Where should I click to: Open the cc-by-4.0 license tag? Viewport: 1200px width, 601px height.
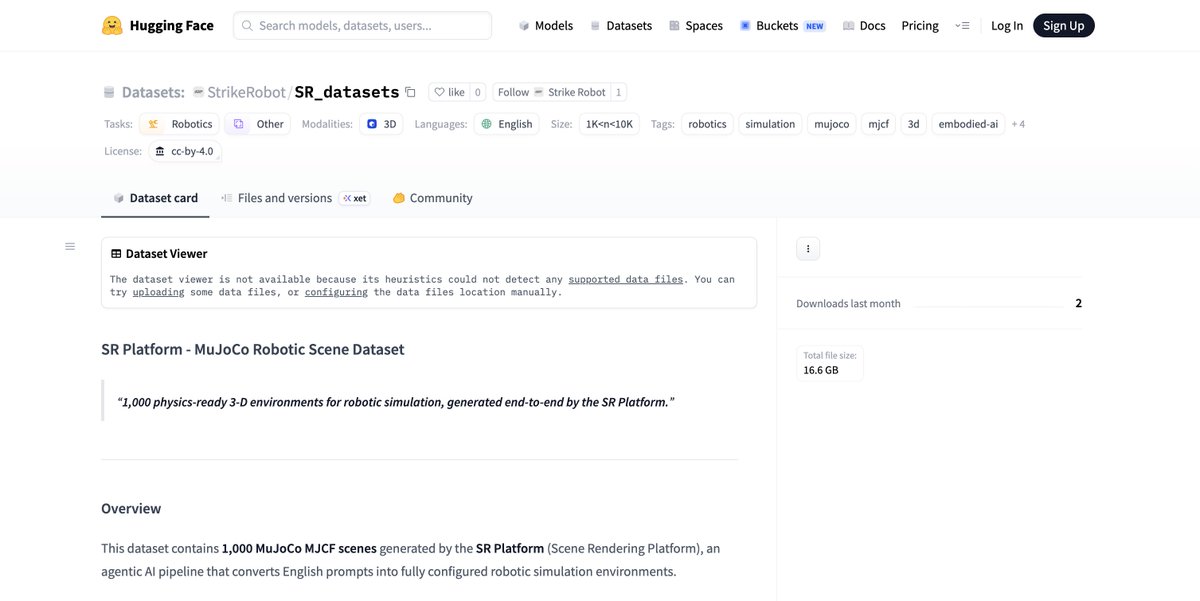pos(185,151)
